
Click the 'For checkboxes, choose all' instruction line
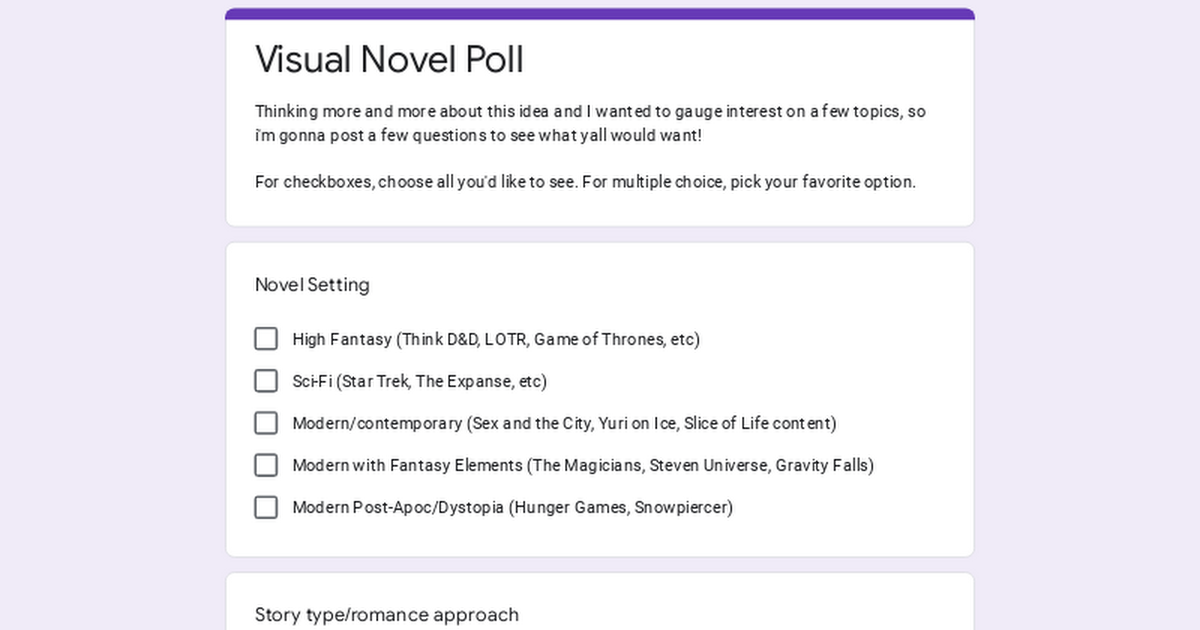click(x=585, y=182)
